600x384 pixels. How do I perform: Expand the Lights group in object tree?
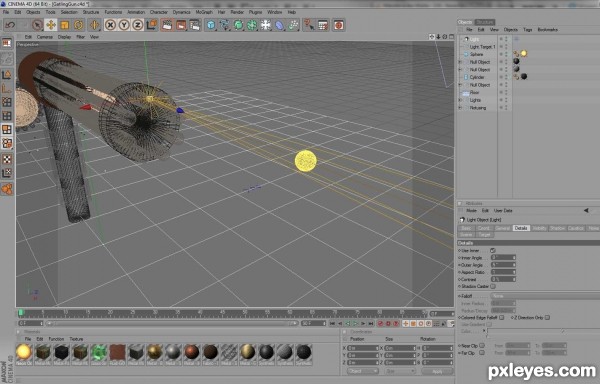(460, 100)
